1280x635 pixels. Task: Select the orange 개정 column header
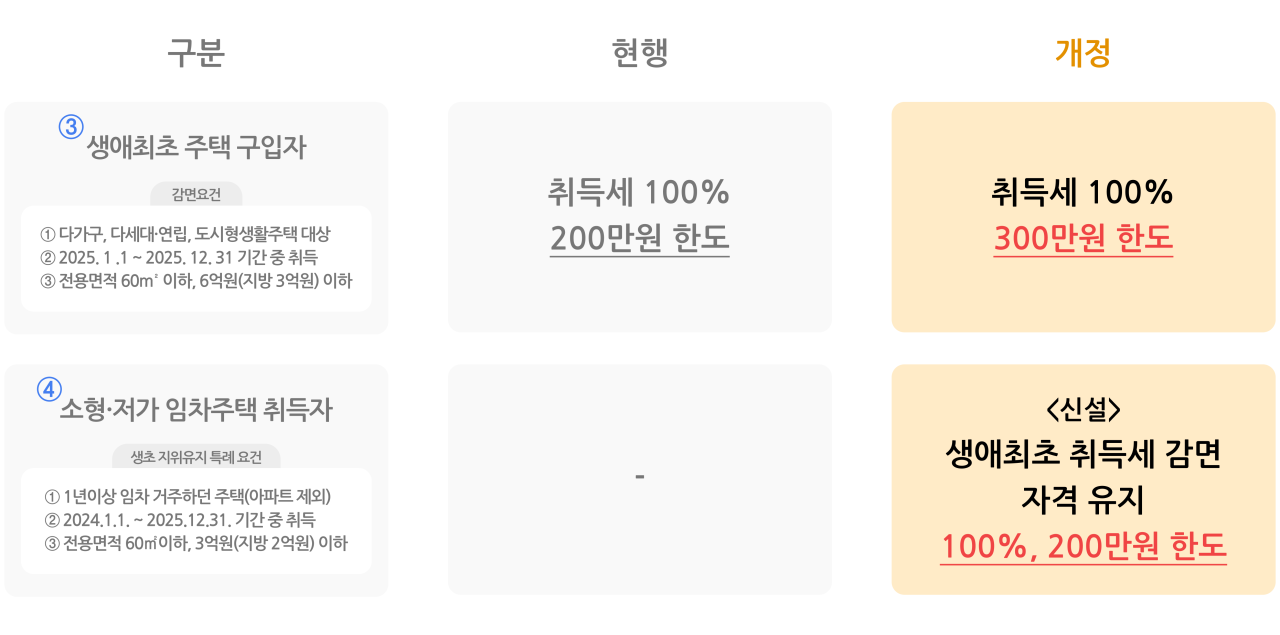[x=1083, y=53]
